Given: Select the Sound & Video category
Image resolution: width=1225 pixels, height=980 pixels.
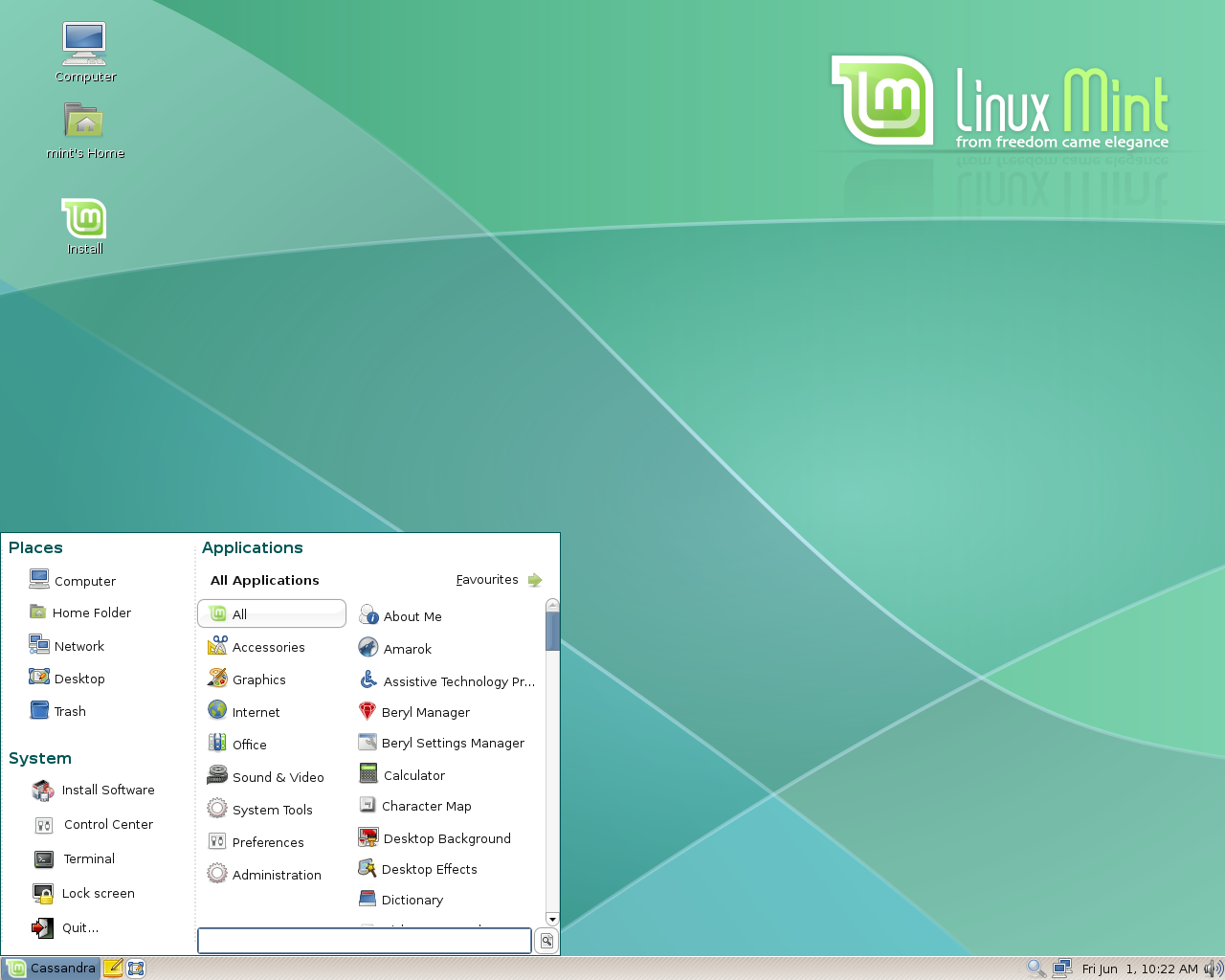Looking at the screenshot, I should [x=265, y=777].
